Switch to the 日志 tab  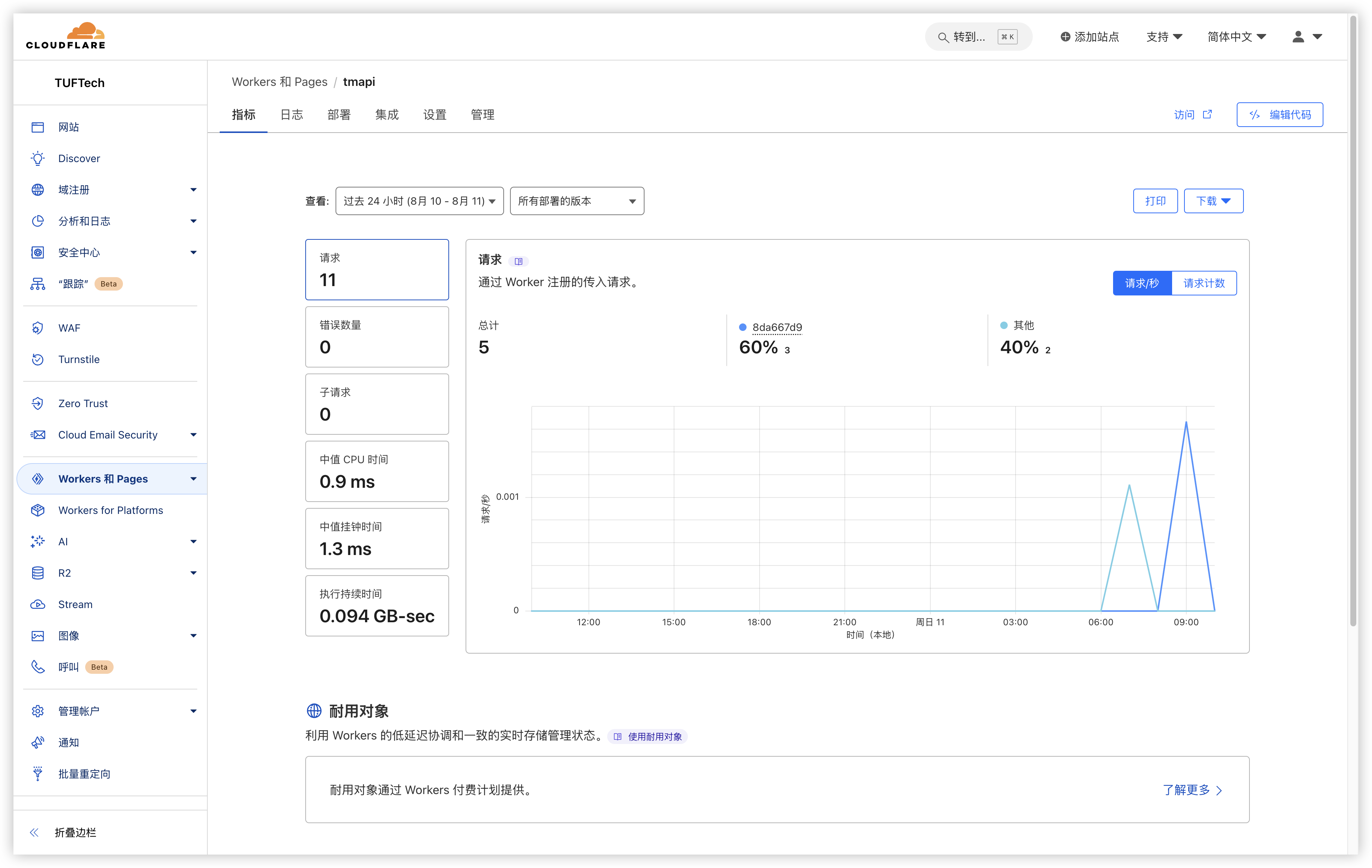click(x=291, y=115)
